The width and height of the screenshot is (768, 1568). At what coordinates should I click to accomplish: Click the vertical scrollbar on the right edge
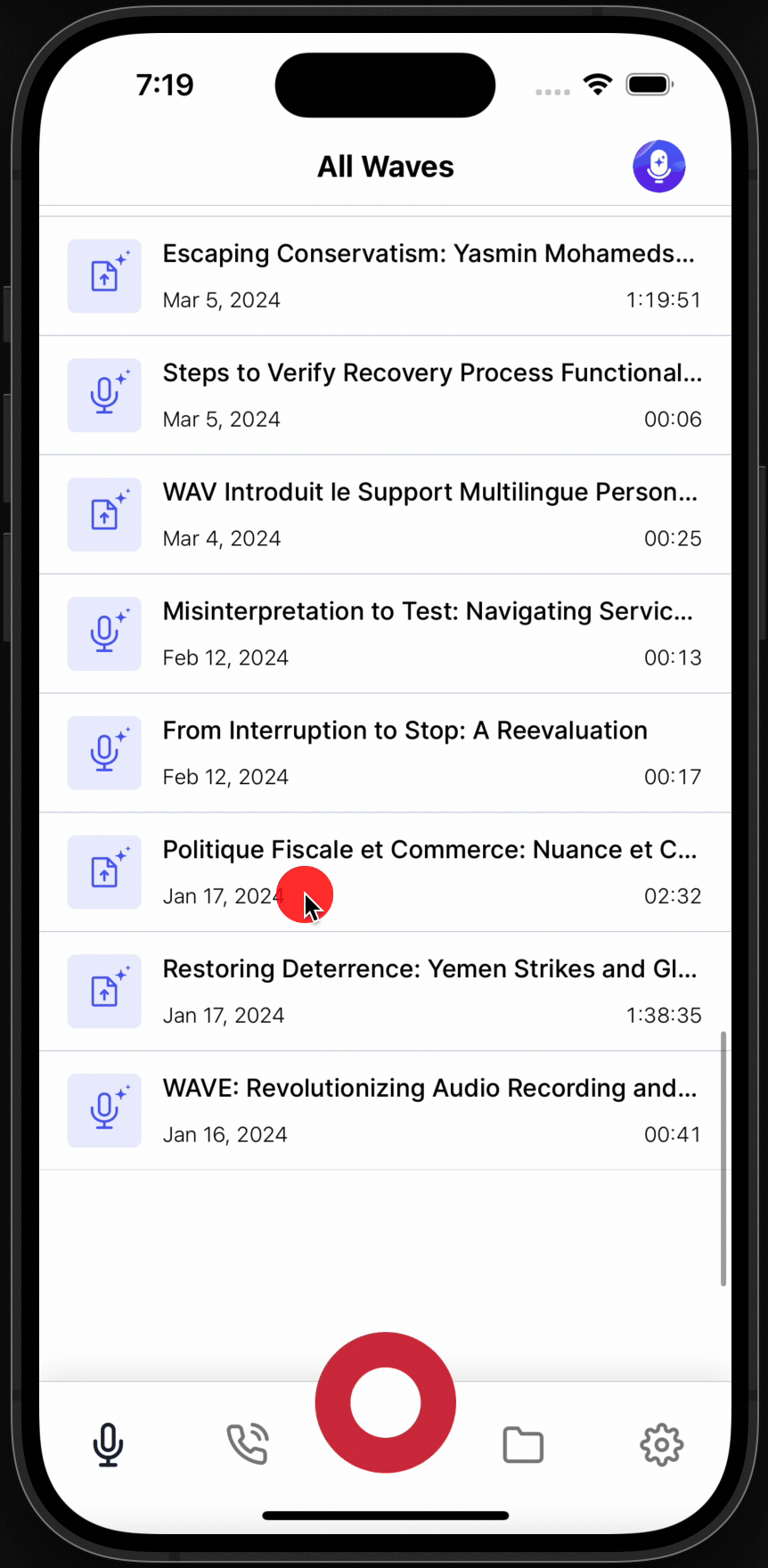point(723,1158)
